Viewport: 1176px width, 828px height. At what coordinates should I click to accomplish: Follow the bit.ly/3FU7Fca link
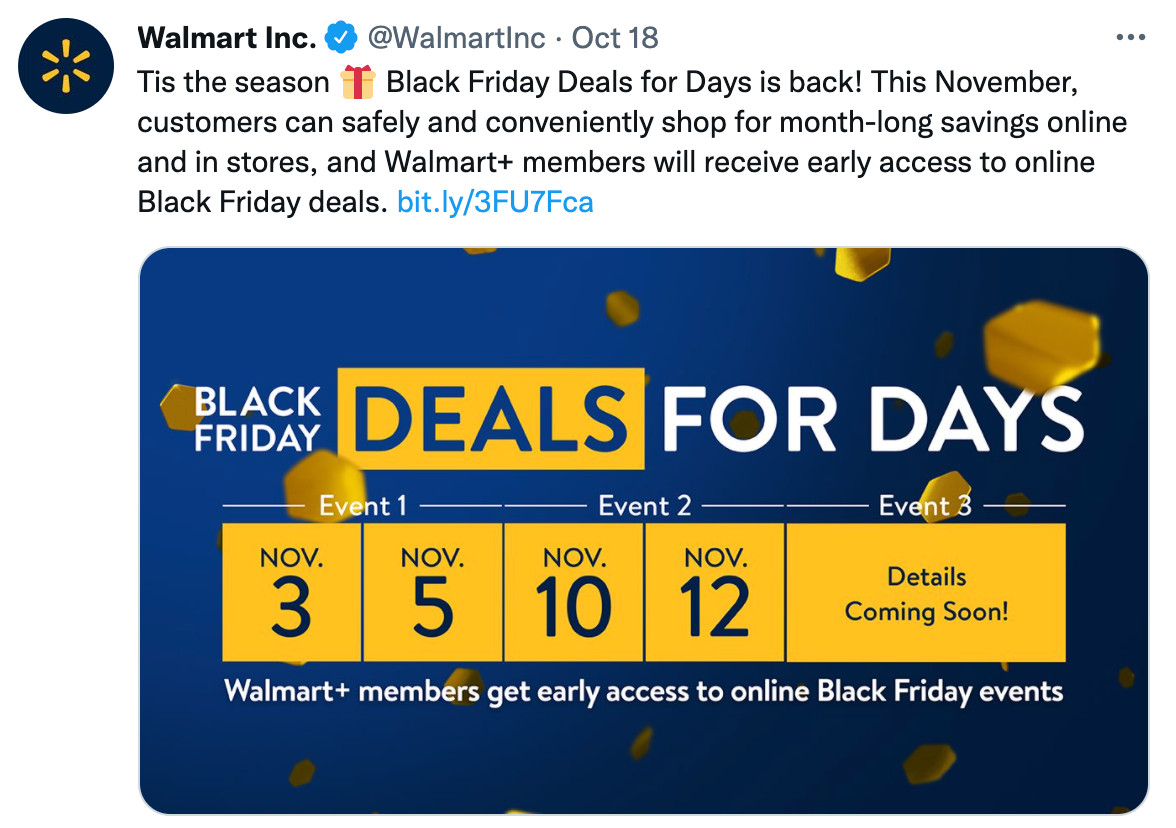(495, 202)
